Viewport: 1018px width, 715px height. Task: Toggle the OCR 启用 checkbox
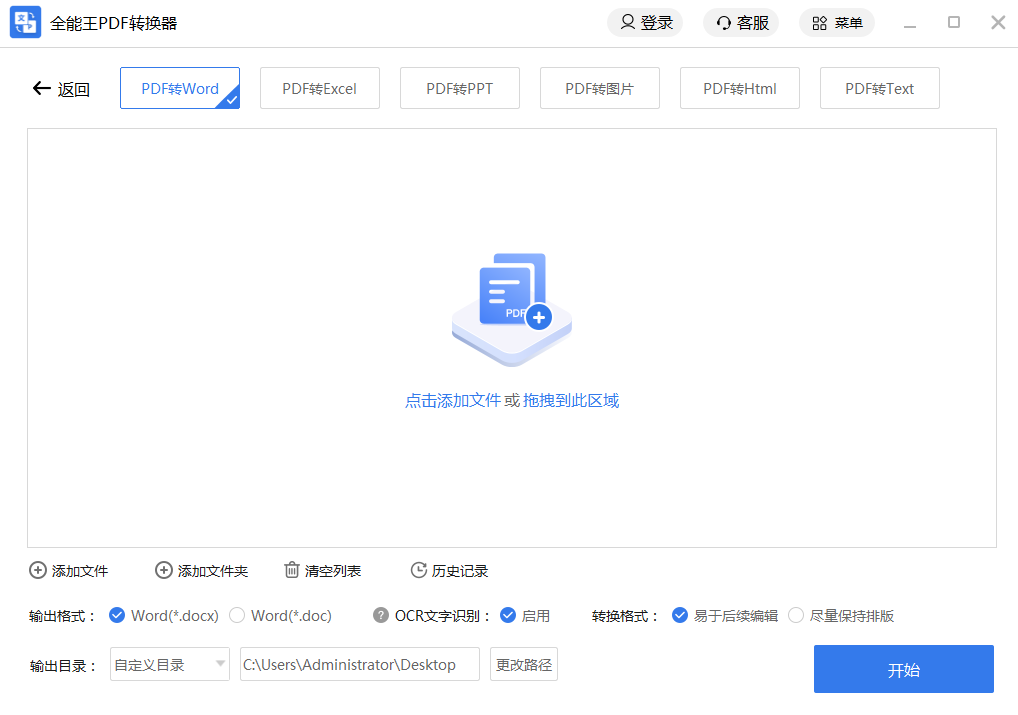pyautogui.click(x=508, y=615)
